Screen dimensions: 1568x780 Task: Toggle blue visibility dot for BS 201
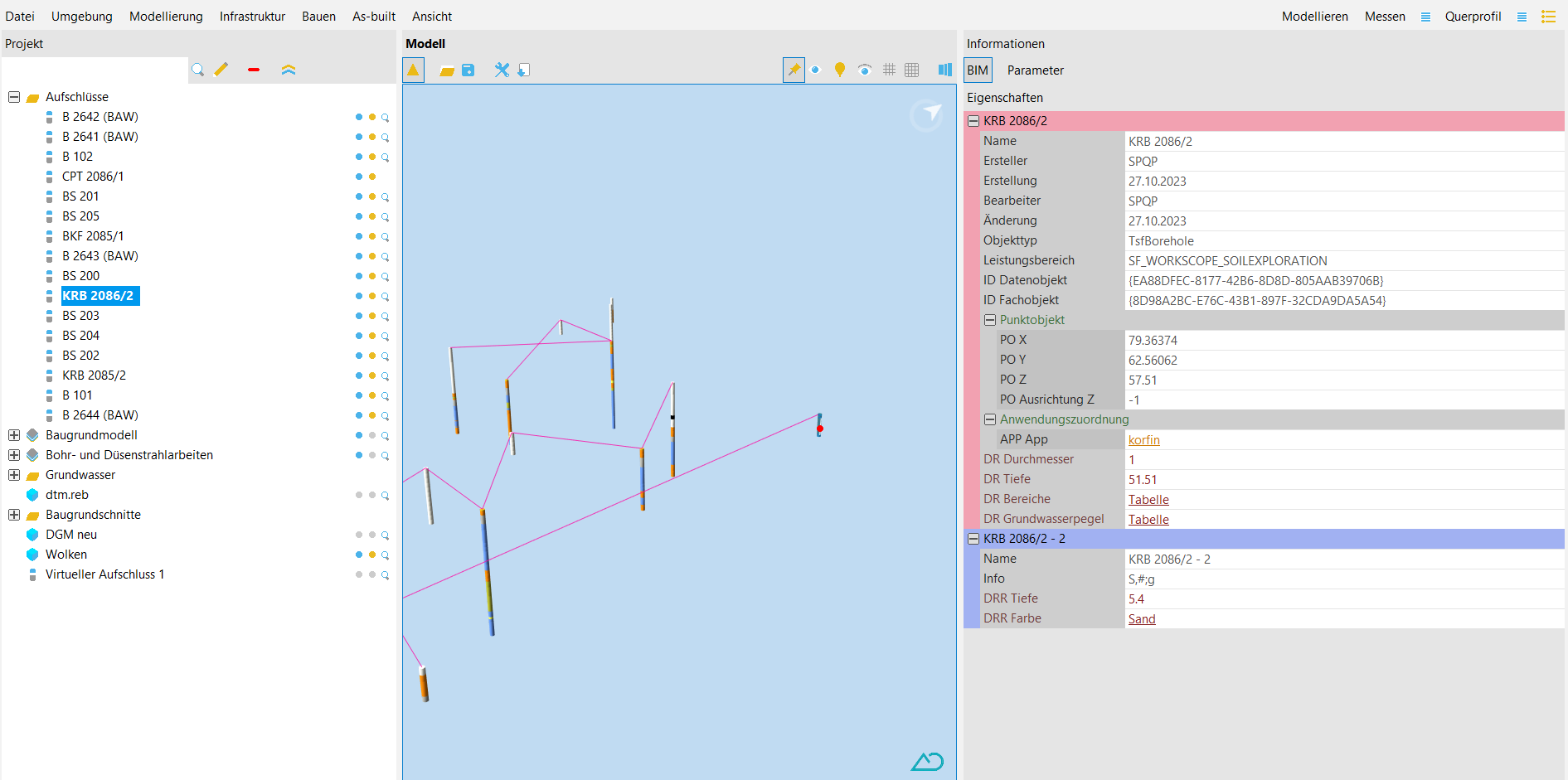pos(359,196)
